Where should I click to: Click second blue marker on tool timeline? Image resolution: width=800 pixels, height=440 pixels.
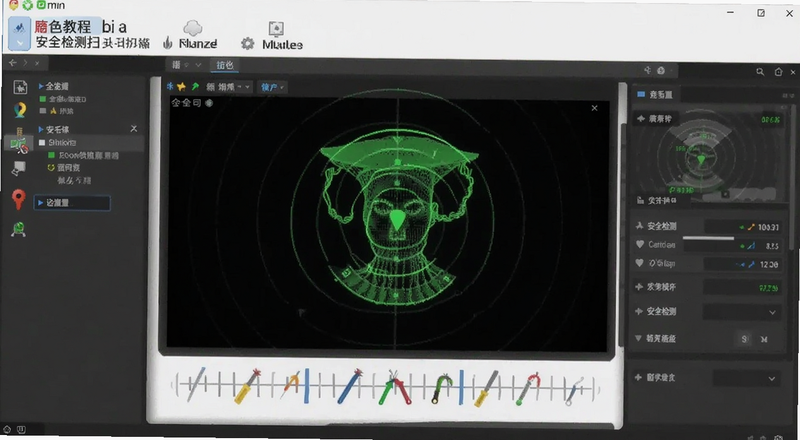(461, 387)
